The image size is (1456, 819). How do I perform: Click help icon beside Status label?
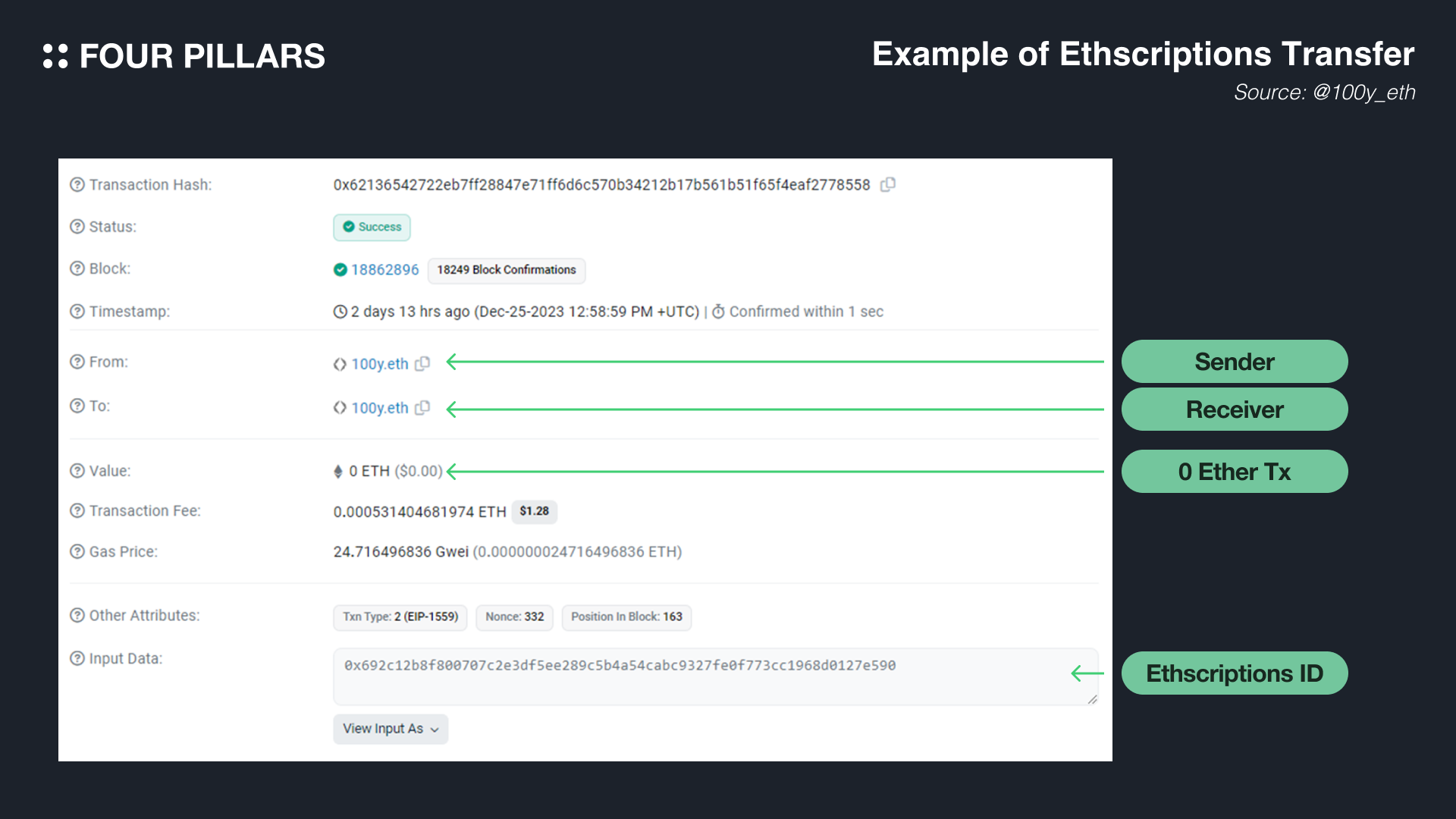[77, 227]
